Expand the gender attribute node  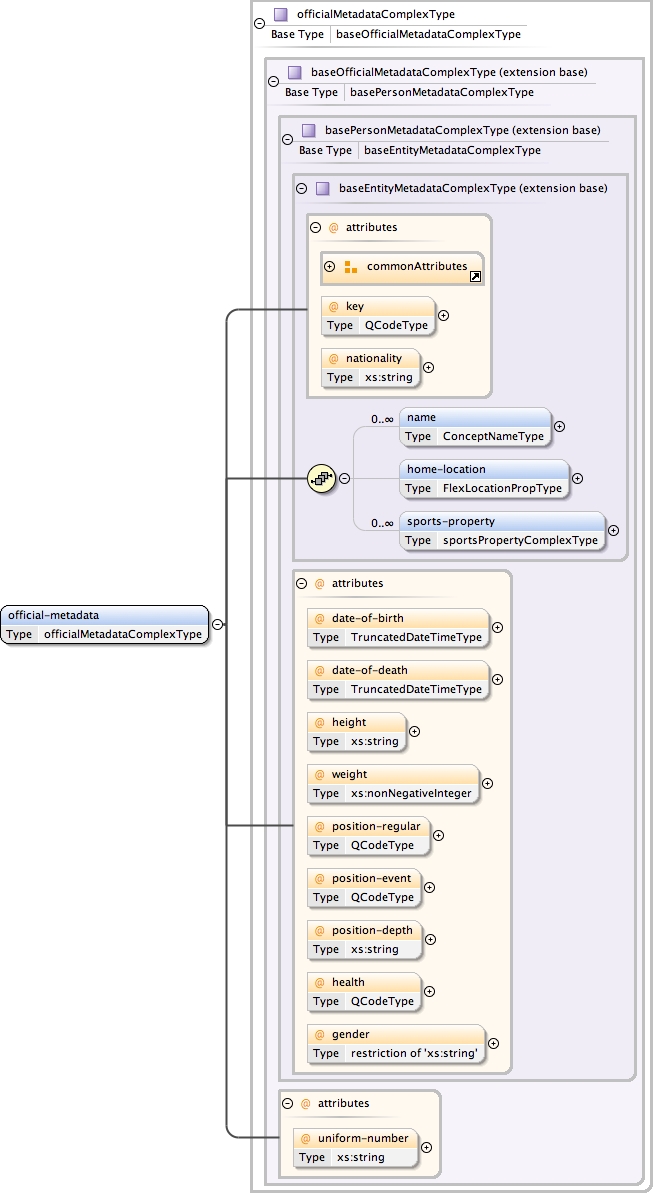[493, 1043]
